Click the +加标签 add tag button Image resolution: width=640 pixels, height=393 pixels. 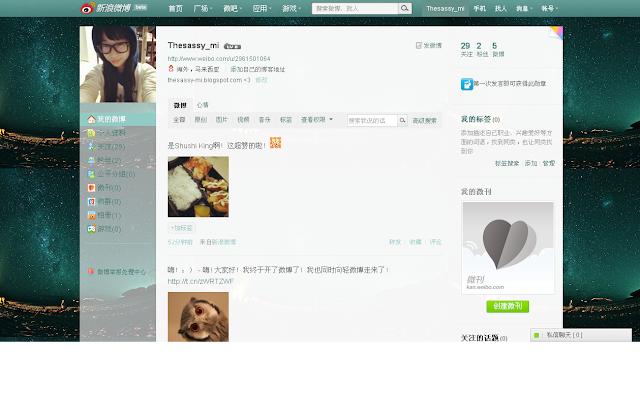coord(182,228)
